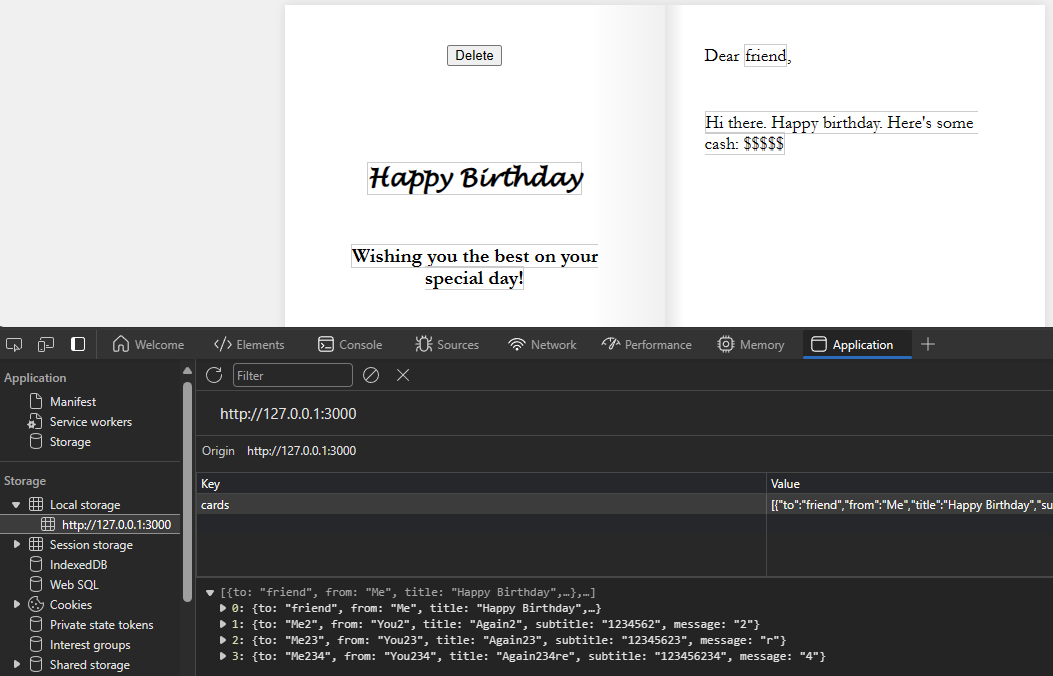Select the Service workers section

91,421
